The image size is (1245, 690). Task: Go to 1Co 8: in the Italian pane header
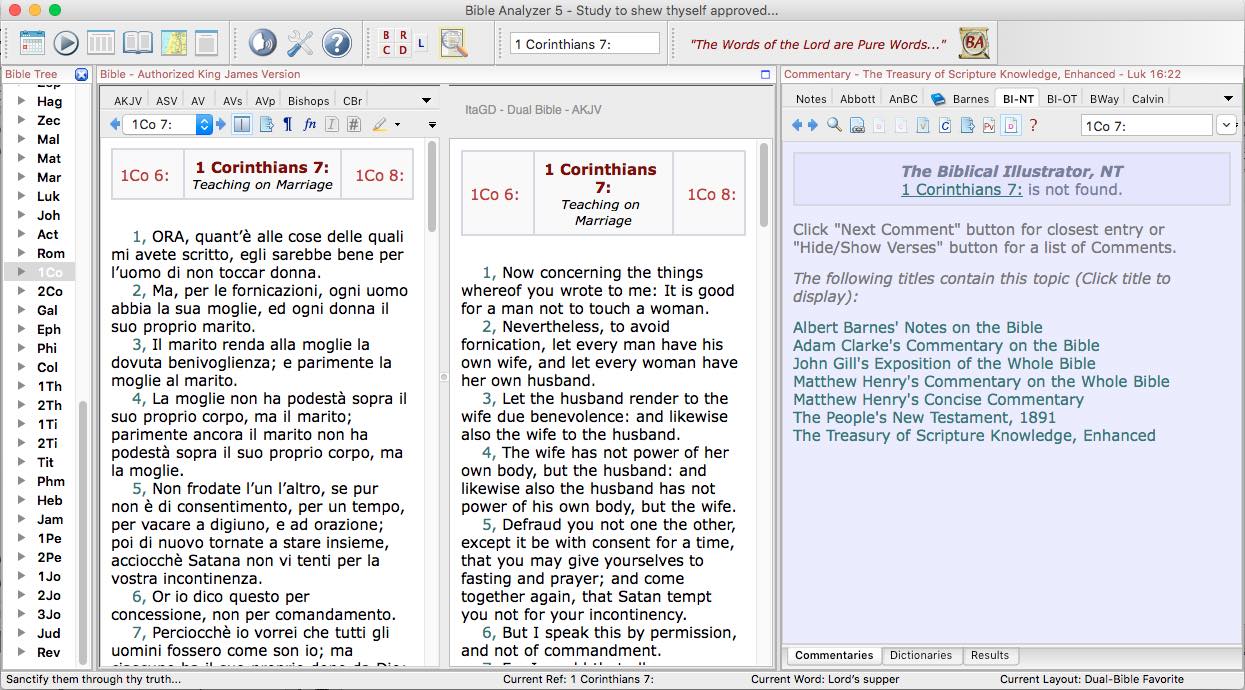(380, 176)
